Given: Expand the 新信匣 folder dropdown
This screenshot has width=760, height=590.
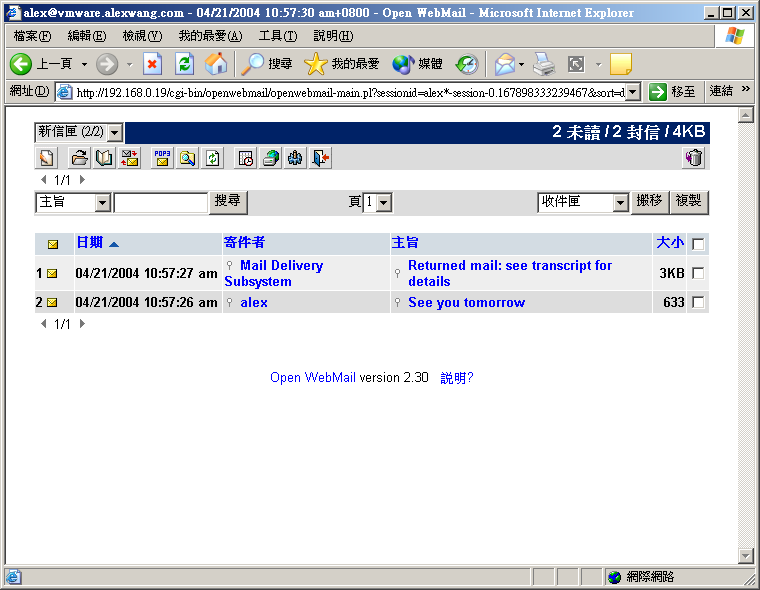Looking at the screenshot, I should [115, 133].
